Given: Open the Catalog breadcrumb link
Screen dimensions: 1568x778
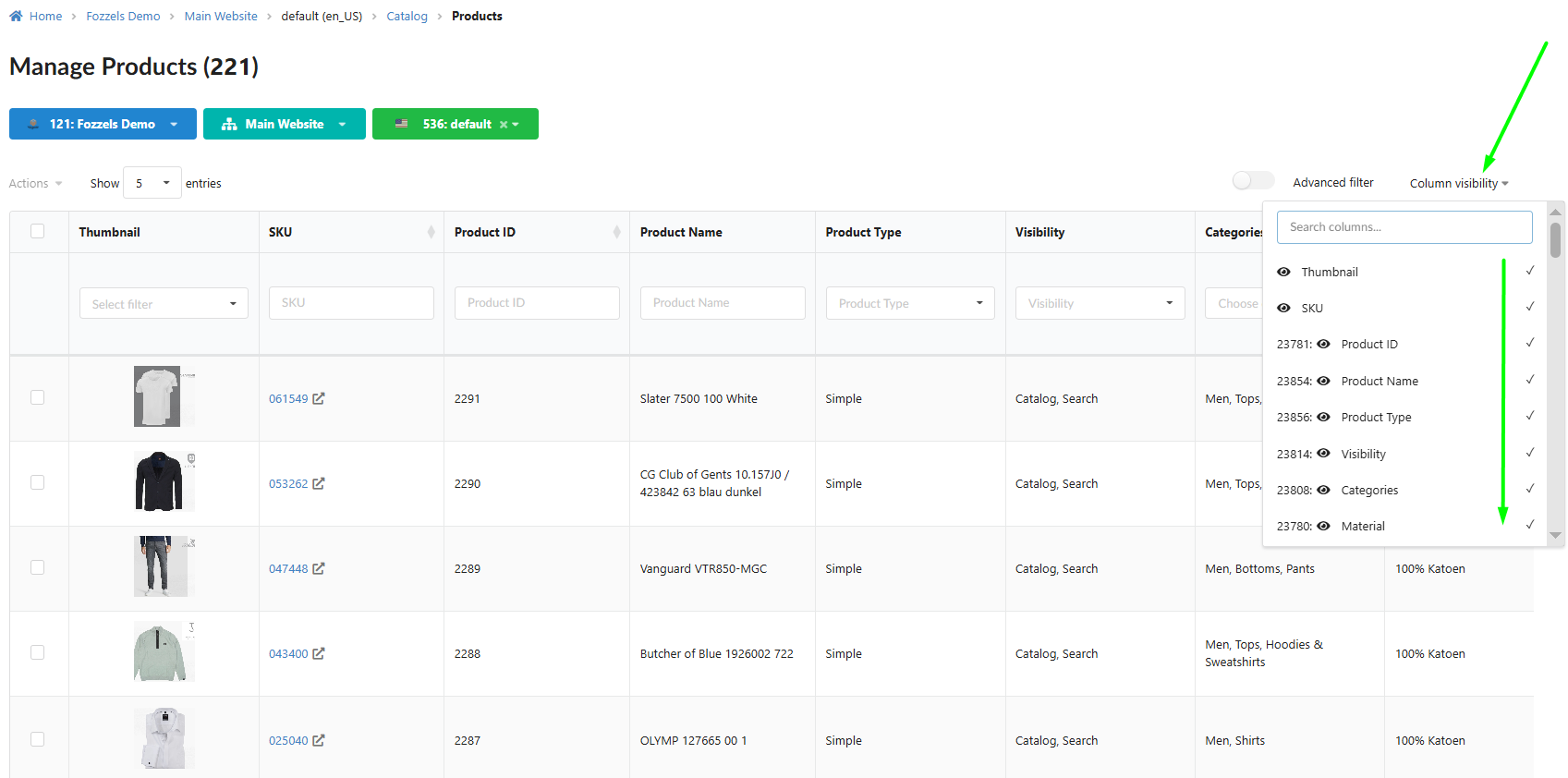Looking at the screenshot, I should click(x=407, y=16).
